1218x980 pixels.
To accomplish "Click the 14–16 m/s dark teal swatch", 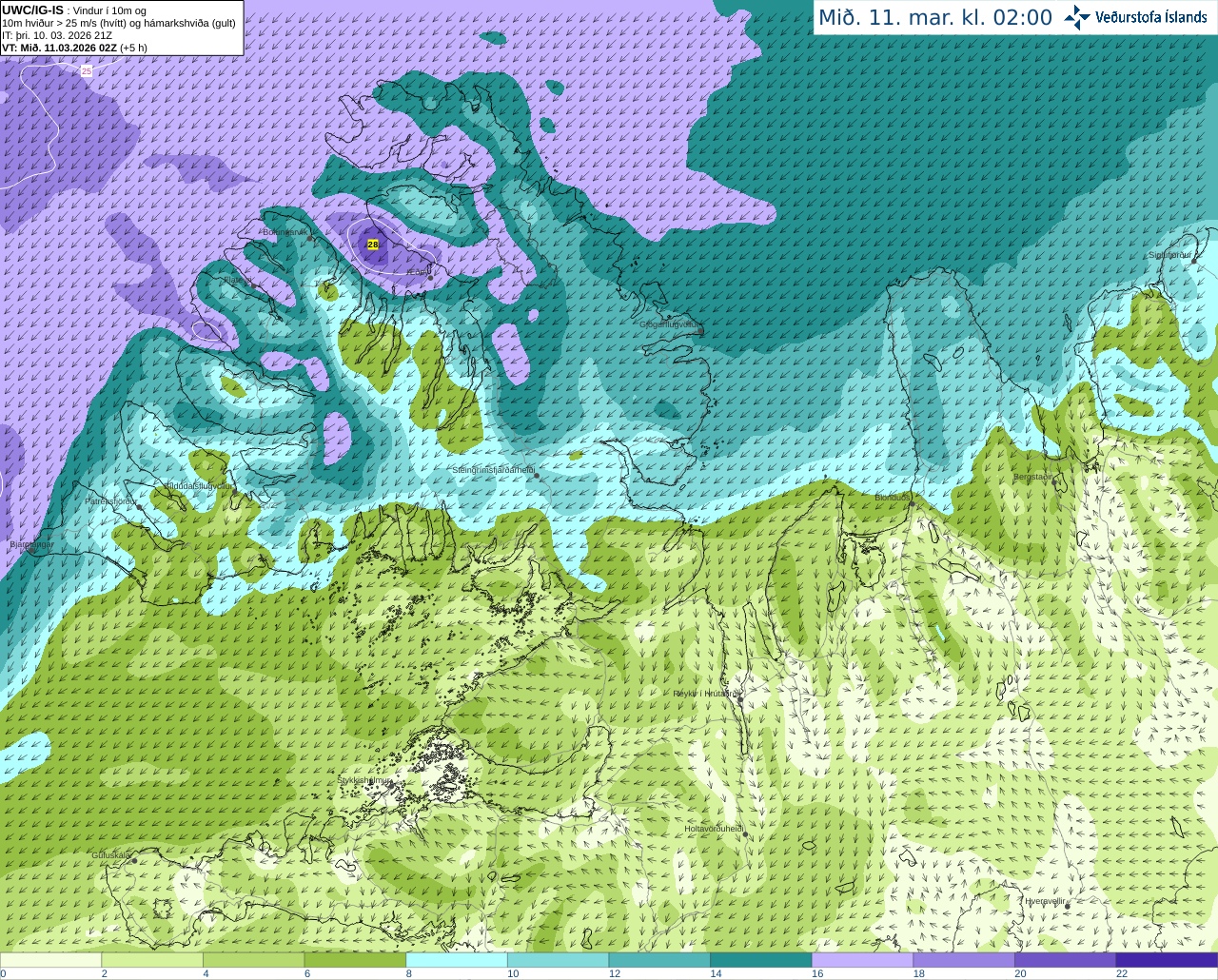I will [x=761, y=960].
